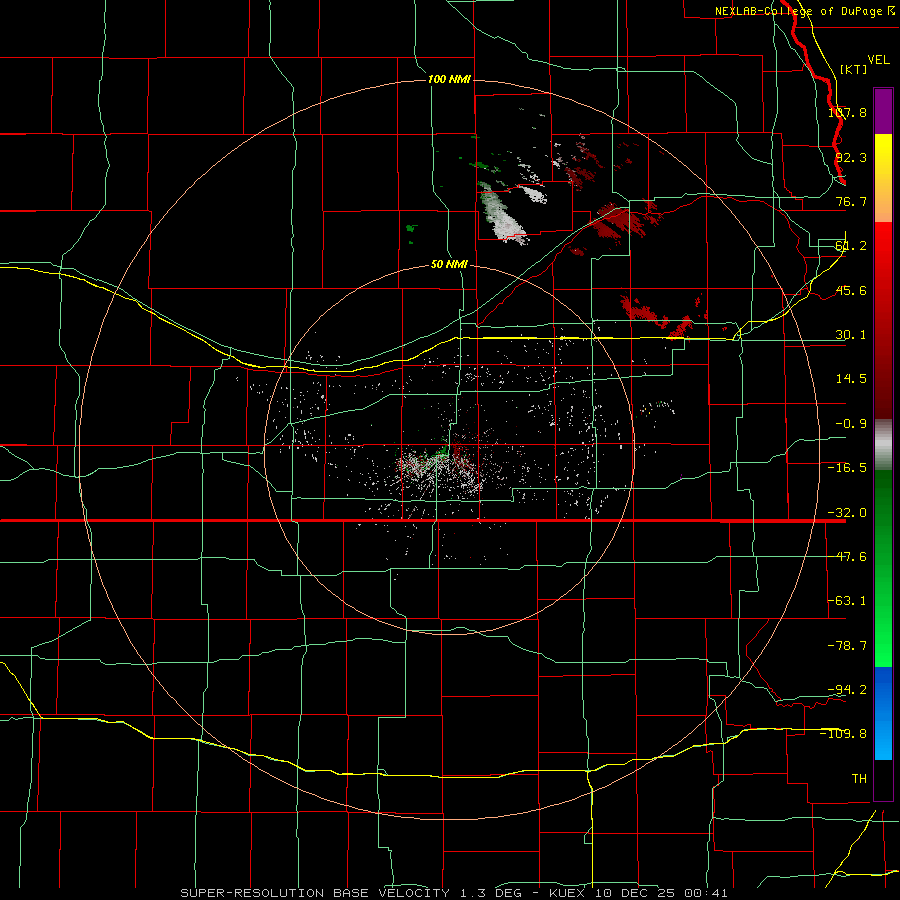This screenshot has width=900, height=900.
Task: Click the TH legend label
Action: (859, 778)
